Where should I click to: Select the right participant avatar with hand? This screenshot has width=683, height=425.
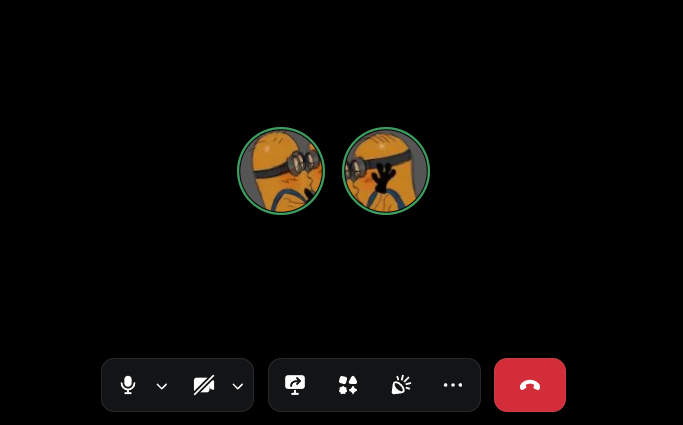tap(386, 171)
